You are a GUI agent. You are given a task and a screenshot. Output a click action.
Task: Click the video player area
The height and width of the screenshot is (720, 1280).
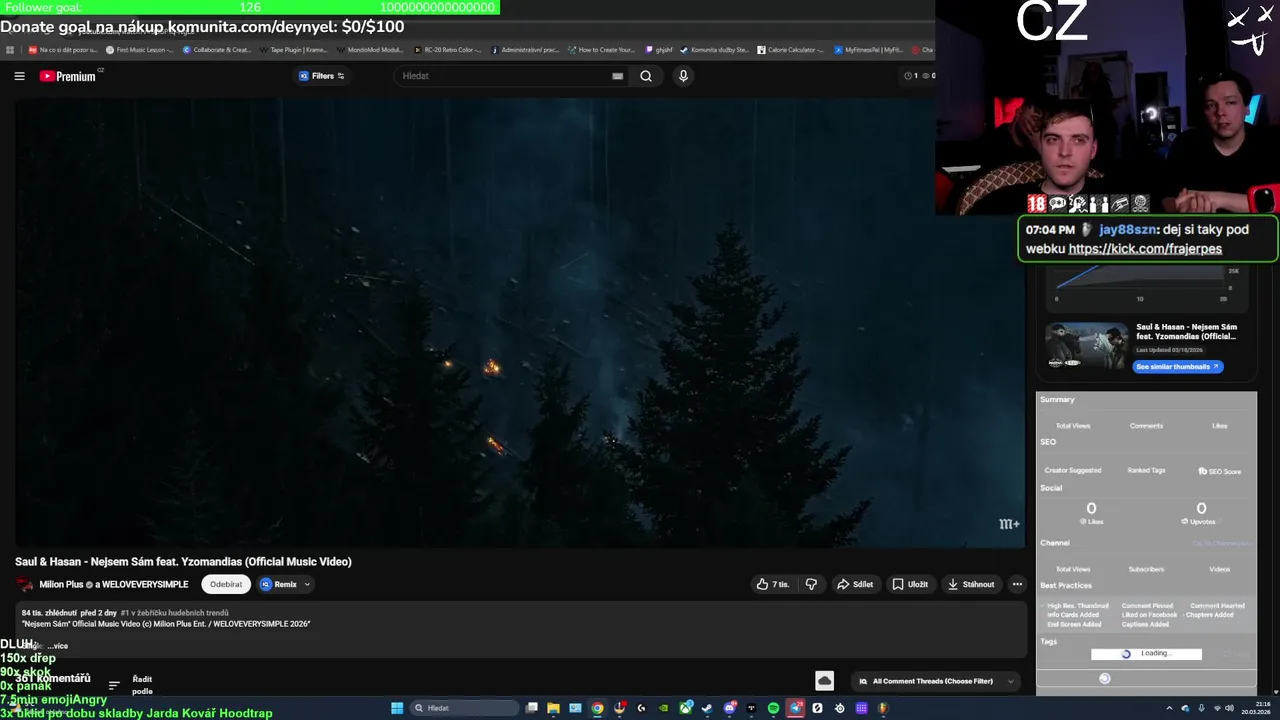(520, 322)
